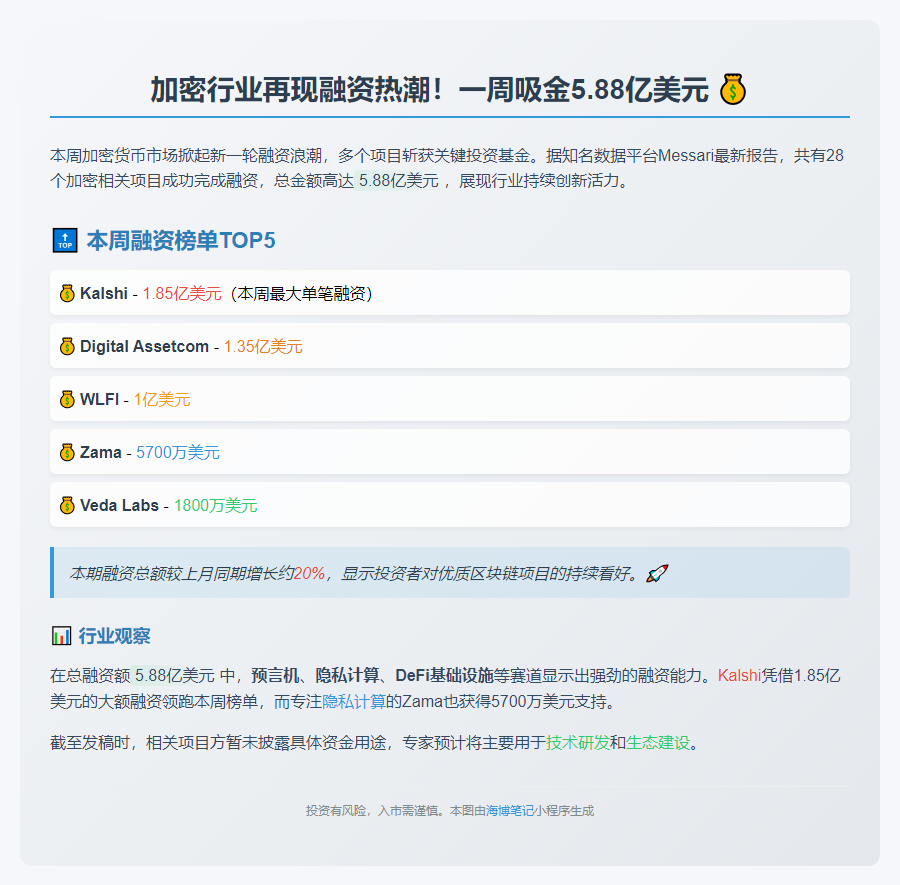The height and width of the screenshot is (885, 900).
Task: Click the Kalshi name in the ranking list
Action: tap(104, 293)
